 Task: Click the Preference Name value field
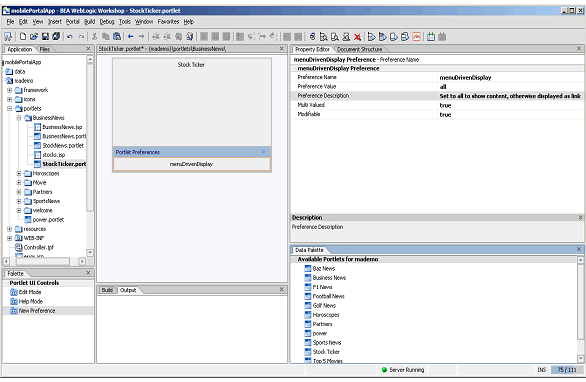click(511, 78)
